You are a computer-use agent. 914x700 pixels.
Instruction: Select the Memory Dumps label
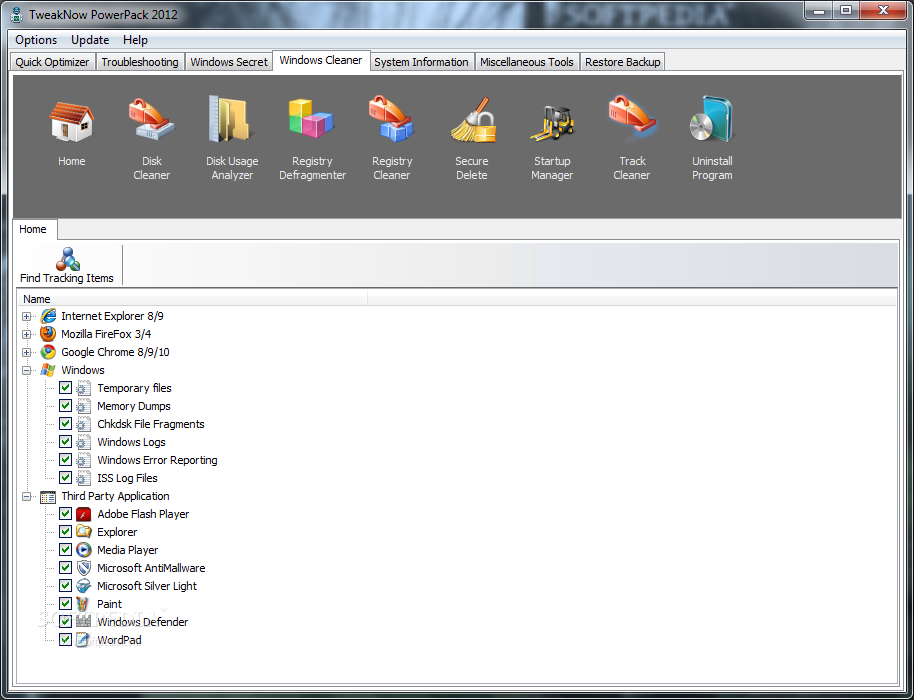pyautogui.click(x=134, y=406)
